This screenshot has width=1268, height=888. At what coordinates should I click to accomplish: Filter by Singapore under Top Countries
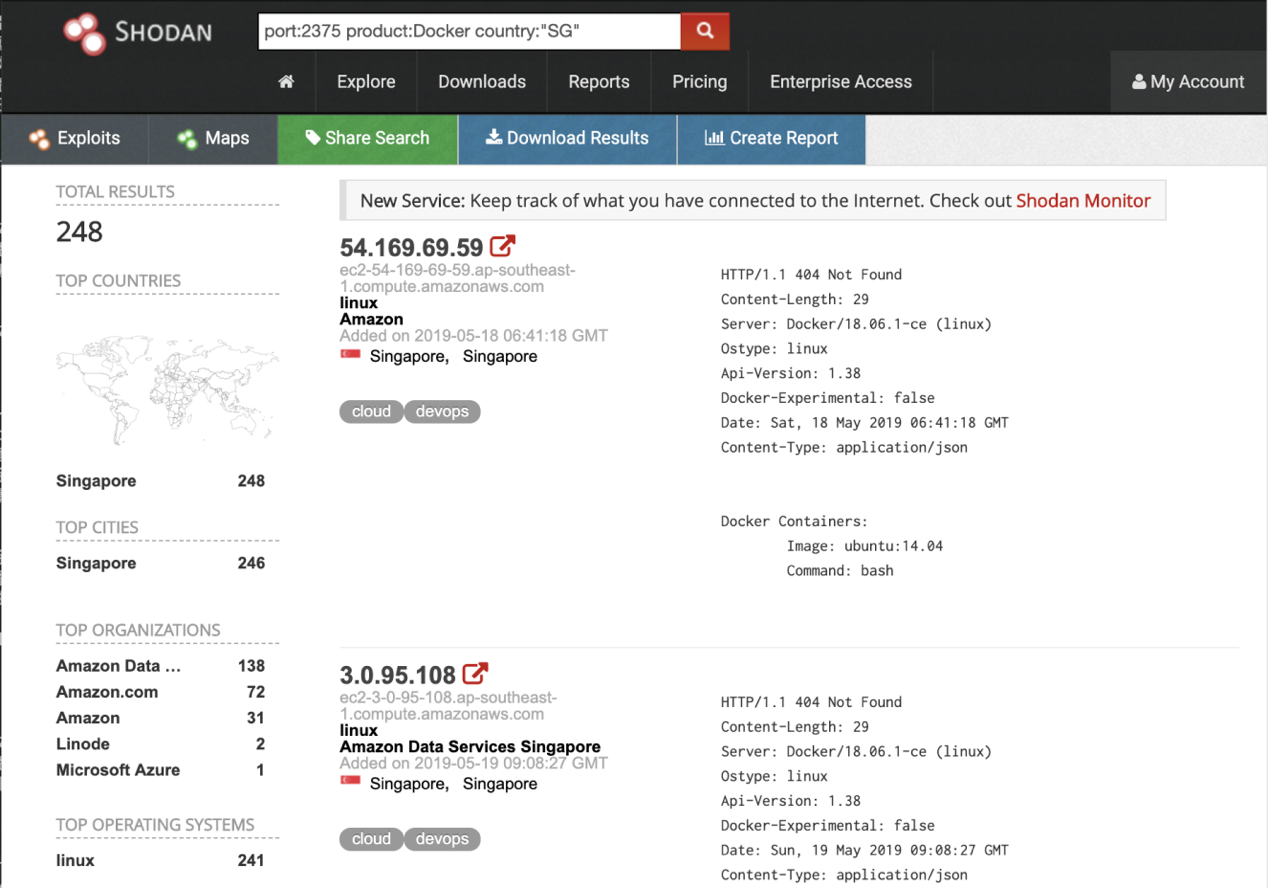pyautogui.click(x=96, y=481)
